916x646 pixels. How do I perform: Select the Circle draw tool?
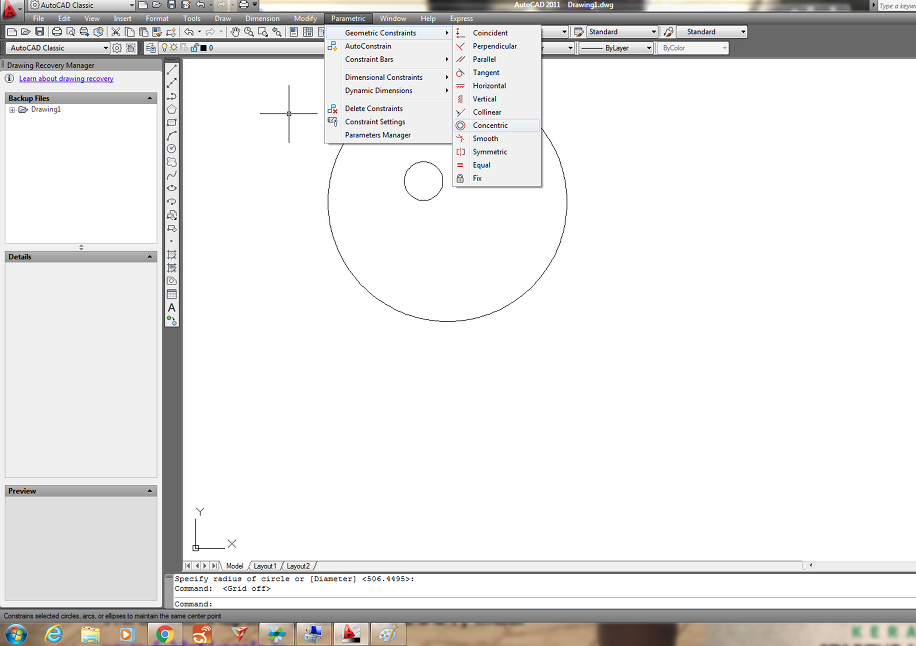(x=172, y=149)
